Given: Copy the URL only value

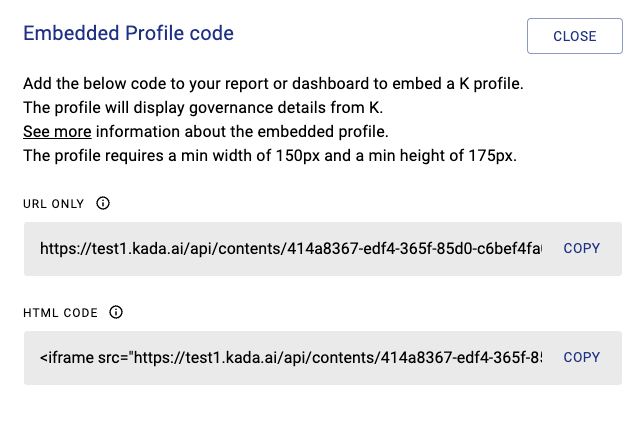Looking at the screenshot, I should click(581, 248).
